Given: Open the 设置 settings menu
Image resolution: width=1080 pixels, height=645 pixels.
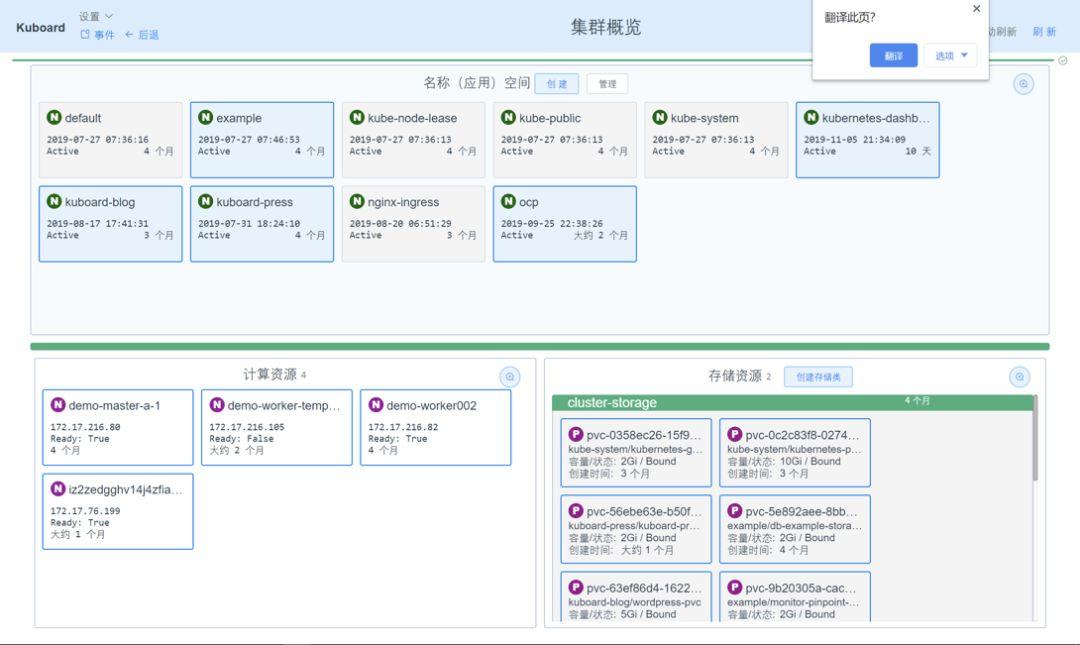Looking at the screenshot, I should pos(87,15).
